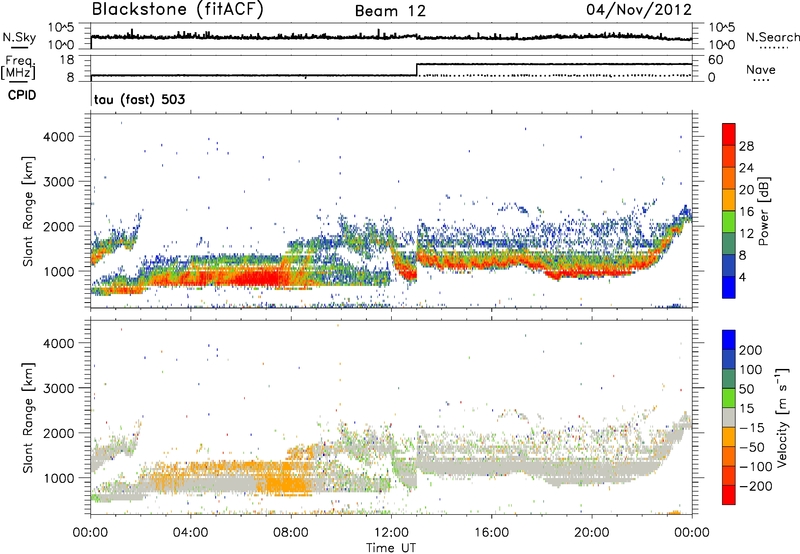Screen dimensions: 800x554
Task: Click the '20:00' time axis label
Action: coord(591,533)
